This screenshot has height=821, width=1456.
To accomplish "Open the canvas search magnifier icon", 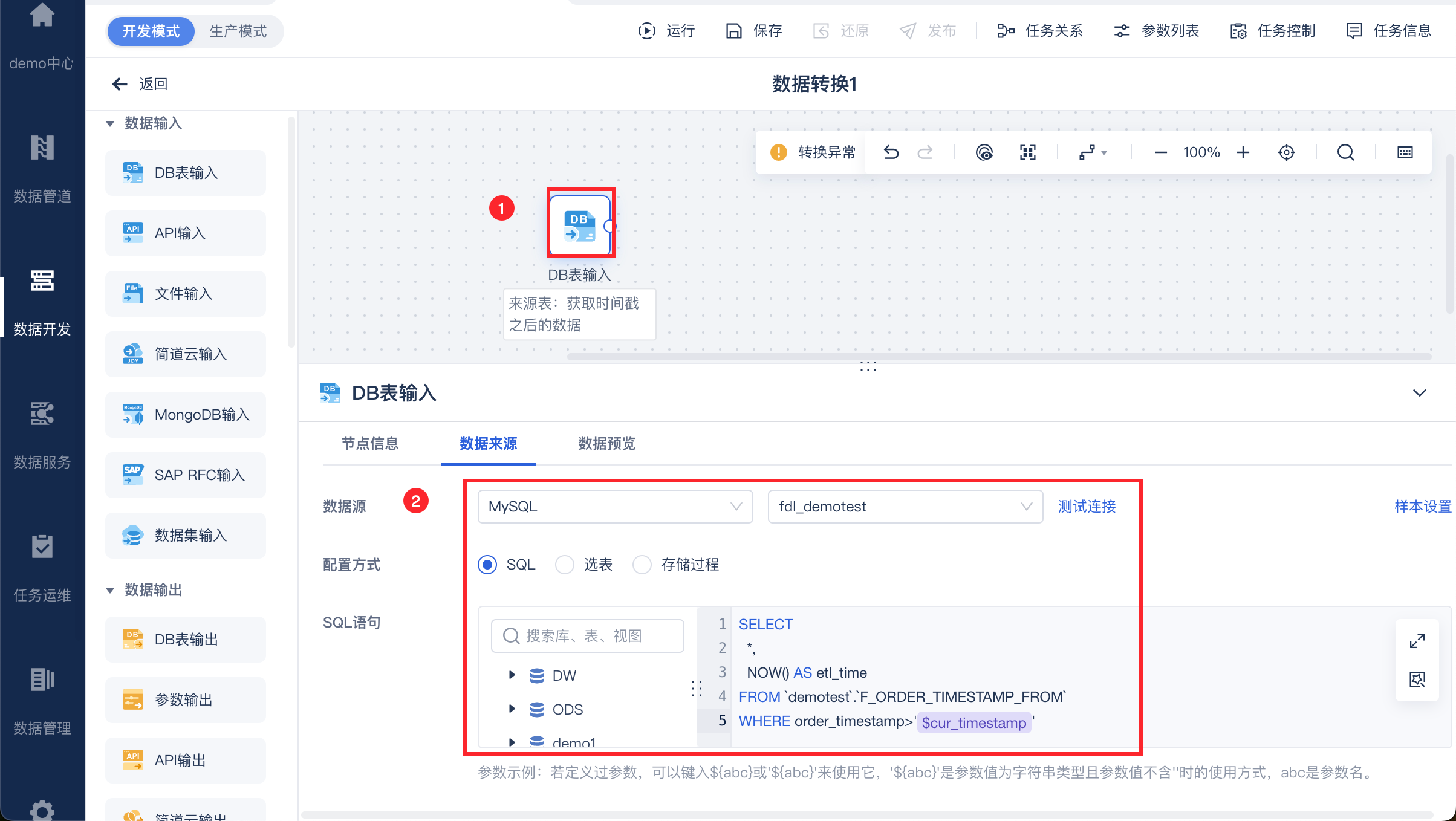I will 1345,152.
